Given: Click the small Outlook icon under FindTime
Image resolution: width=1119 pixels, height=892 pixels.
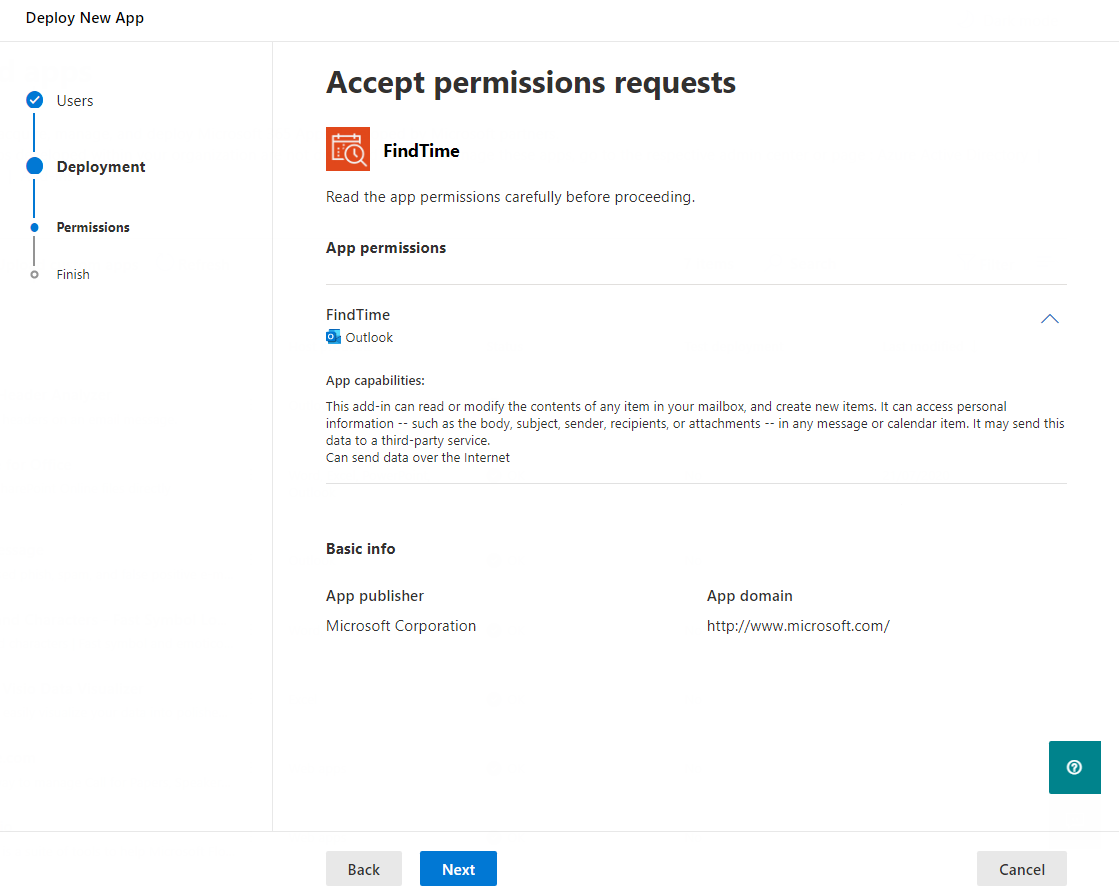Looking at the screenshot, I should pos(334,337).
